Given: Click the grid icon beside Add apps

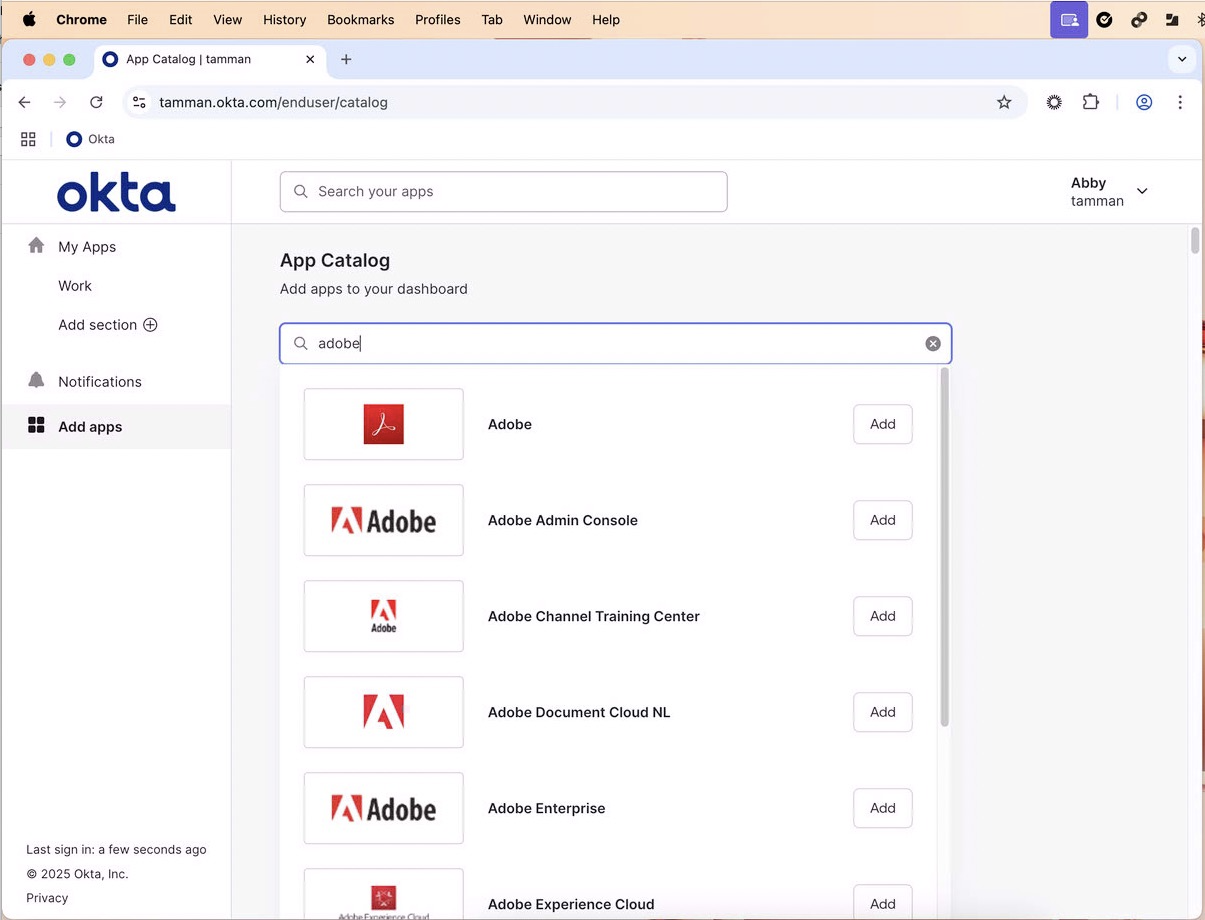Looking at the screenshot, I should [37, 425].
